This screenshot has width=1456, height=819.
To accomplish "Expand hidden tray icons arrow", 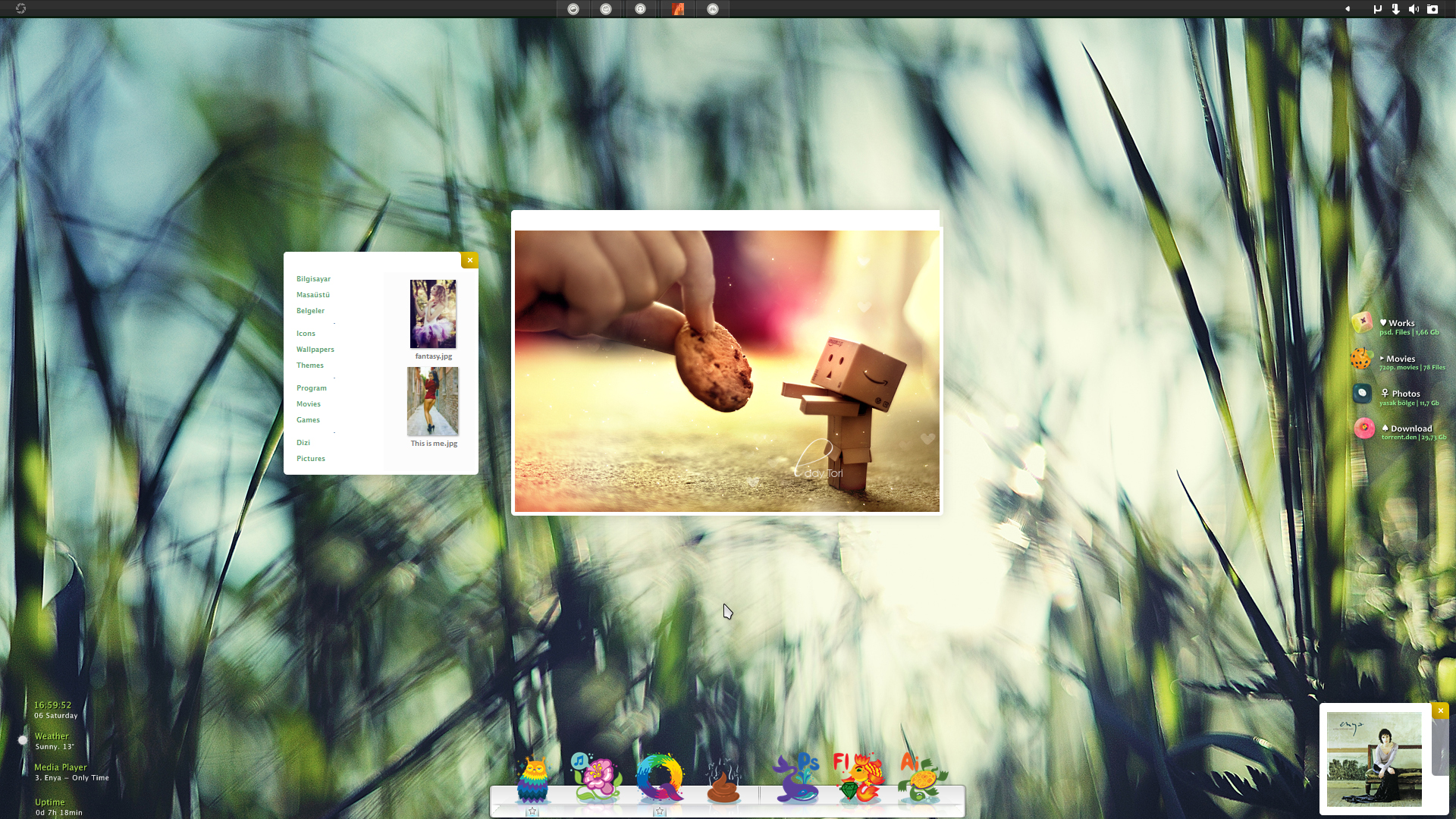I will tap(1348, 9).
